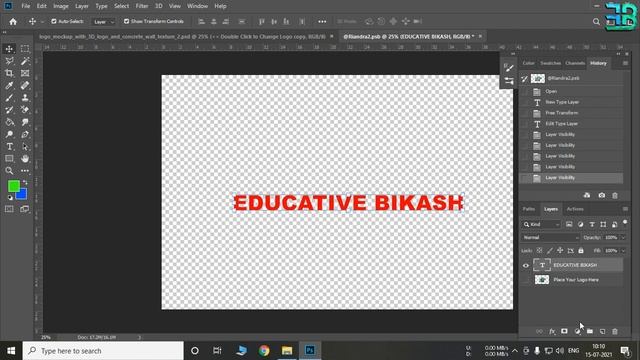Select the Dodge tool
640x360 pixels.
tap(9, 134)
